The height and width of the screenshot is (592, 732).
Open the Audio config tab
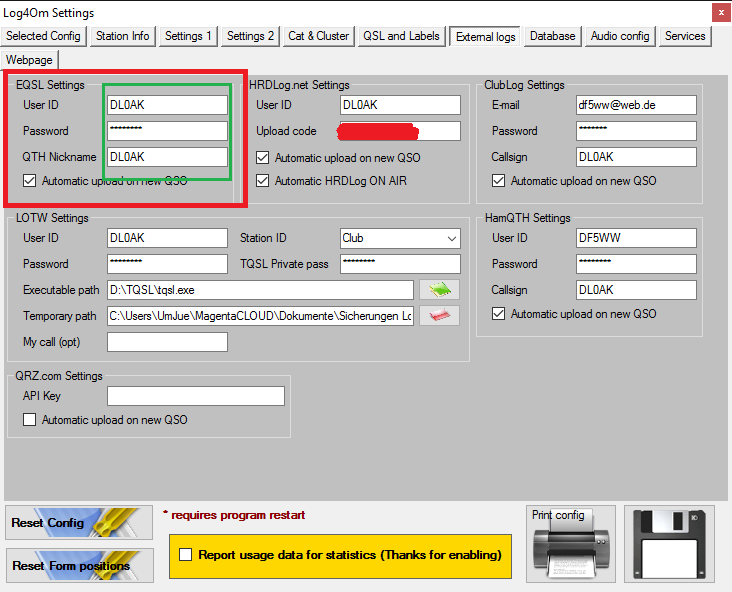click(620, 36)
